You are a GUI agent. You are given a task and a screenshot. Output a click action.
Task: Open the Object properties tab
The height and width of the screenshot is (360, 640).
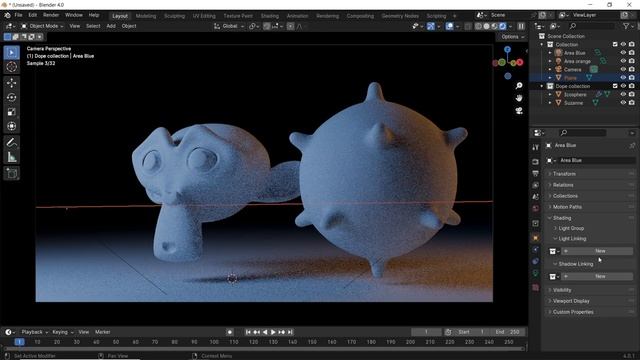pos(536,238)
